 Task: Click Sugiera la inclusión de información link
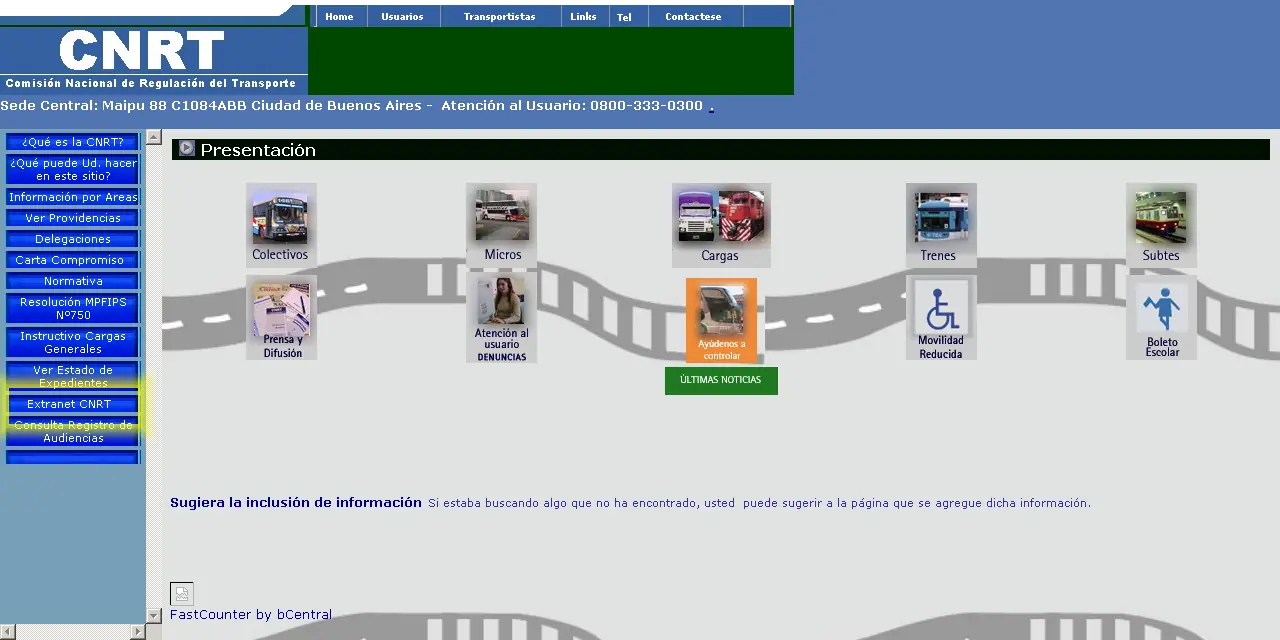pos(296,502)
